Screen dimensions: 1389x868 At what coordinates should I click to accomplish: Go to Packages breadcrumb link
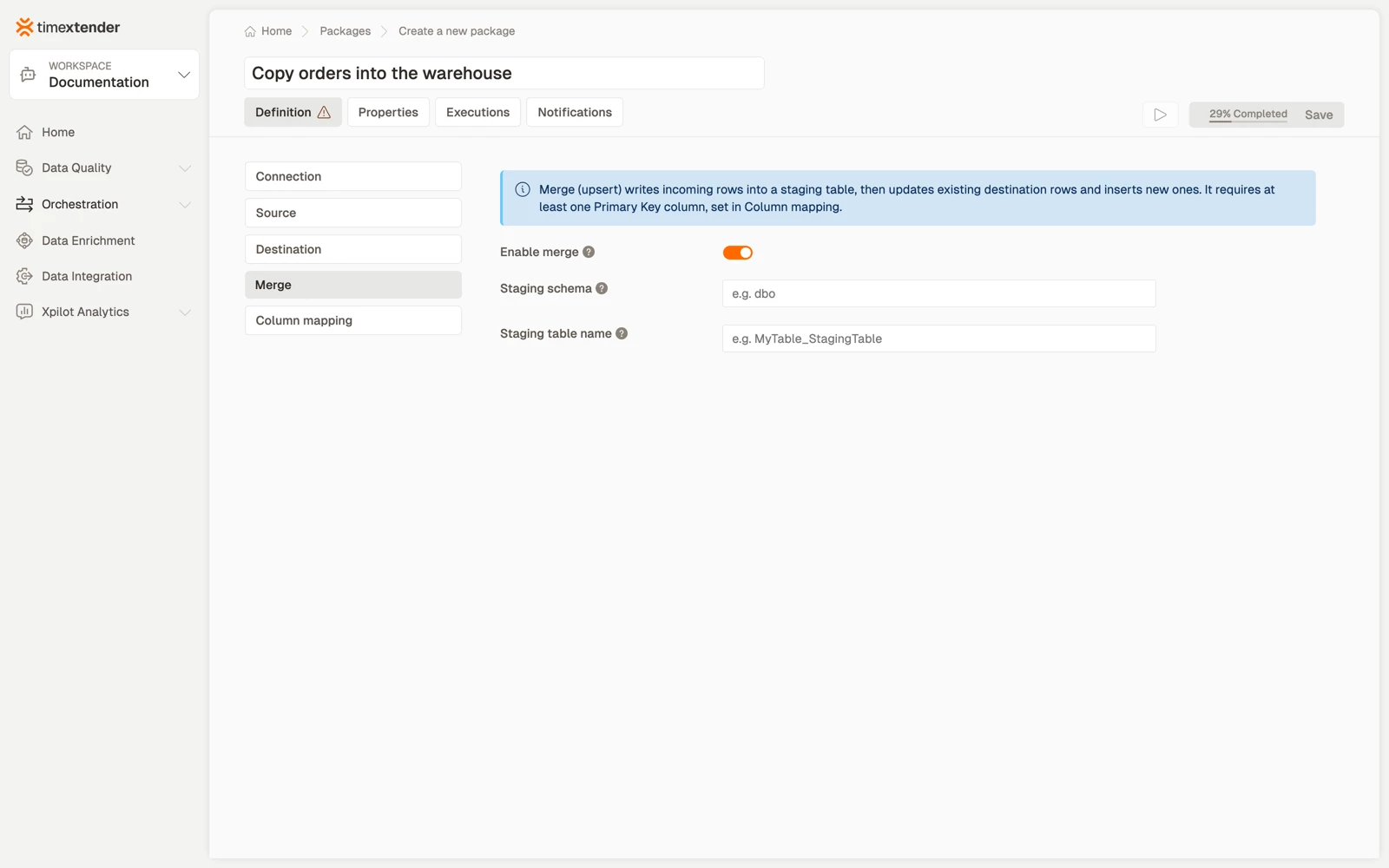[345, 31]
